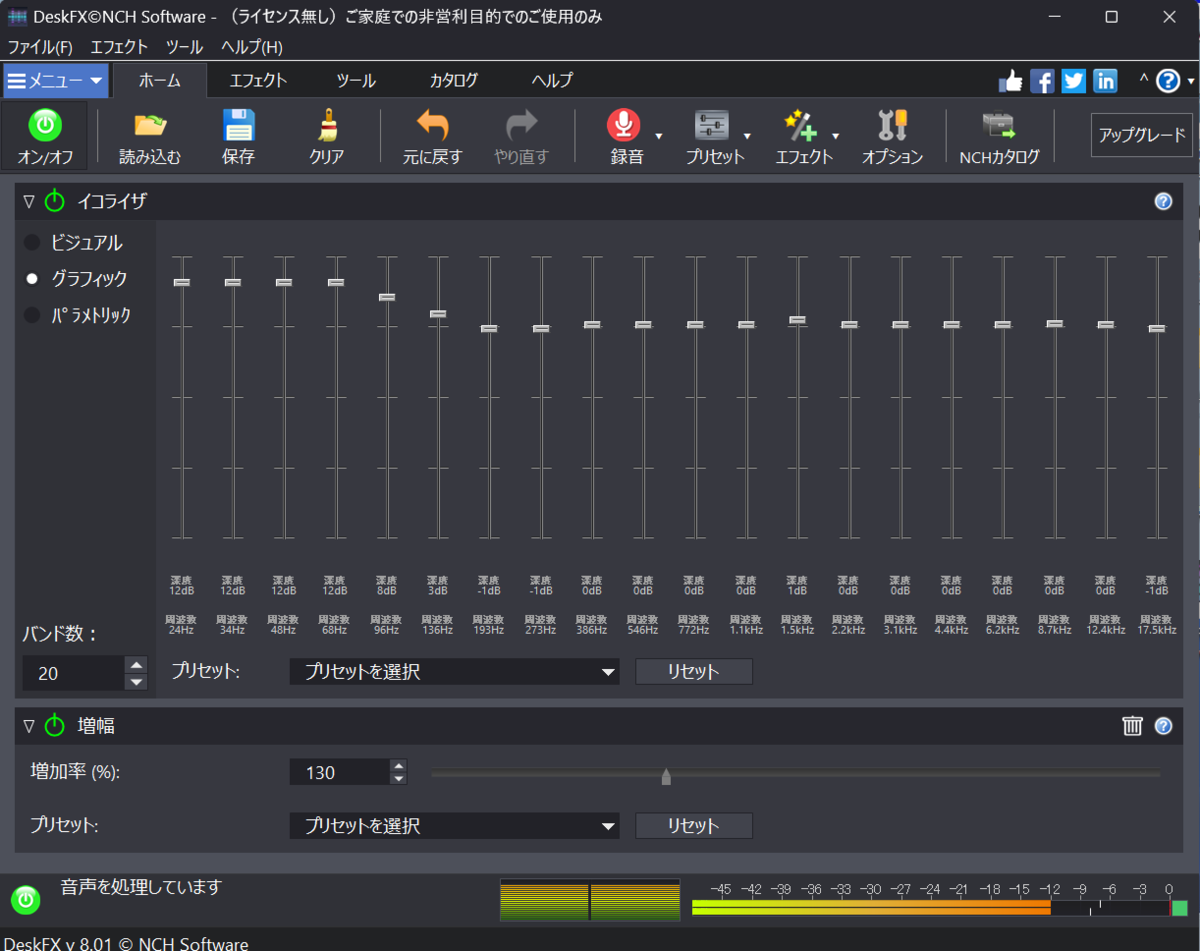1200x951 pixels.
Task: Click the 136Hz equalizer band slider handle
Action: click(438, 314)
